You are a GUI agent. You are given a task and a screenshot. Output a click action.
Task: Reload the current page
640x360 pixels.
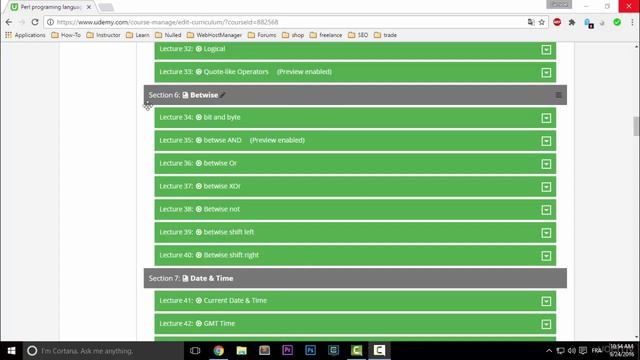35,22
